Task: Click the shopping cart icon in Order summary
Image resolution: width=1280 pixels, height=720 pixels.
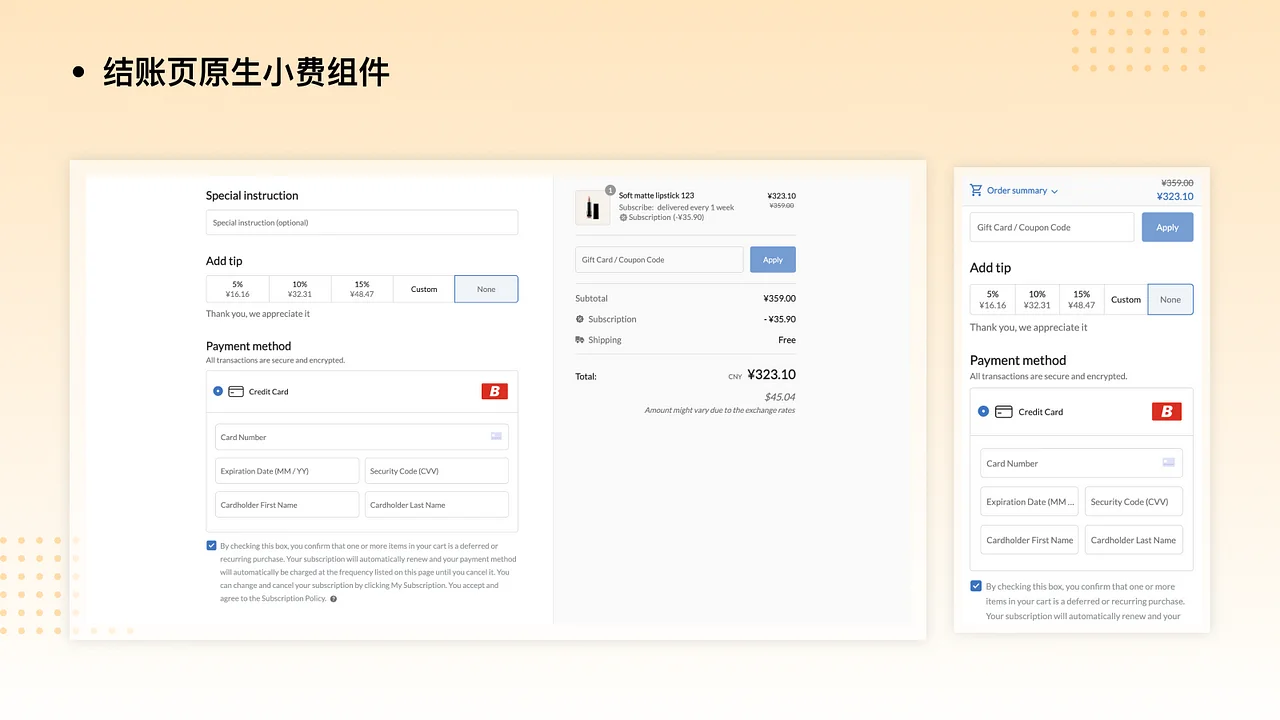Action: 975,190
